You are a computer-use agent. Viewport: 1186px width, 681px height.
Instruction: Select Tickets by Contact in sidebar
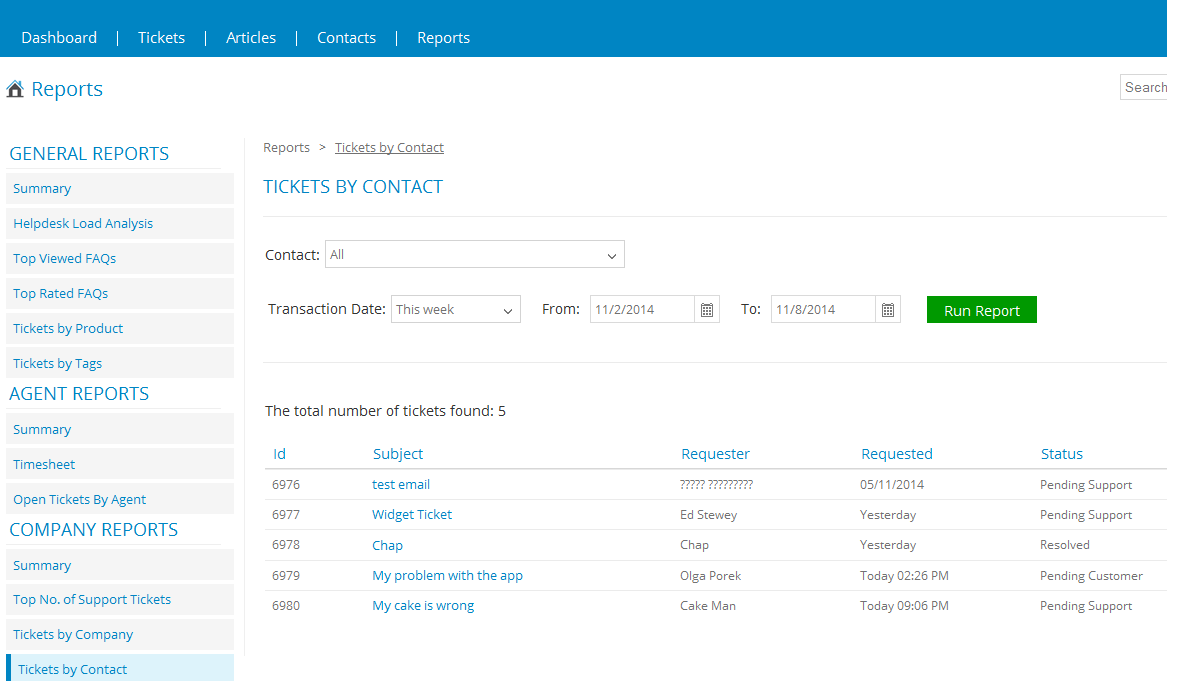tap(120, 668)
